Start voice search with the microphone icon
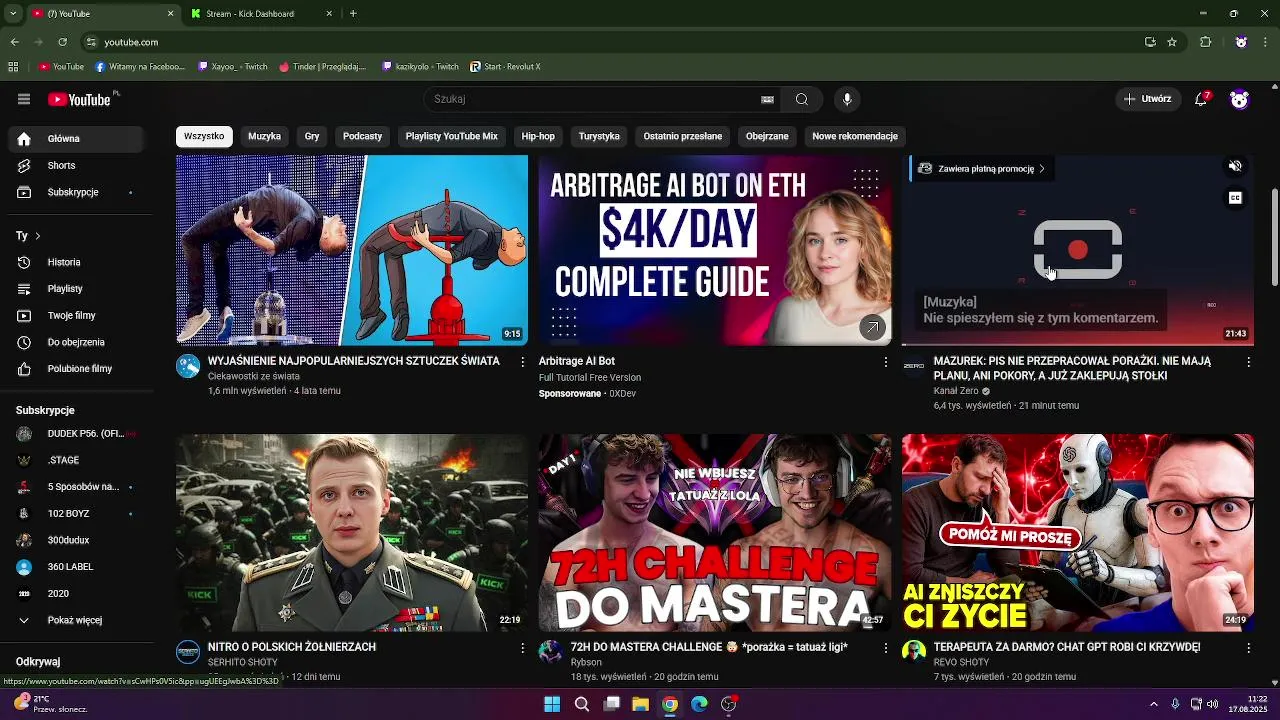Screen dimensions: 1280x720 click(847, 99)
